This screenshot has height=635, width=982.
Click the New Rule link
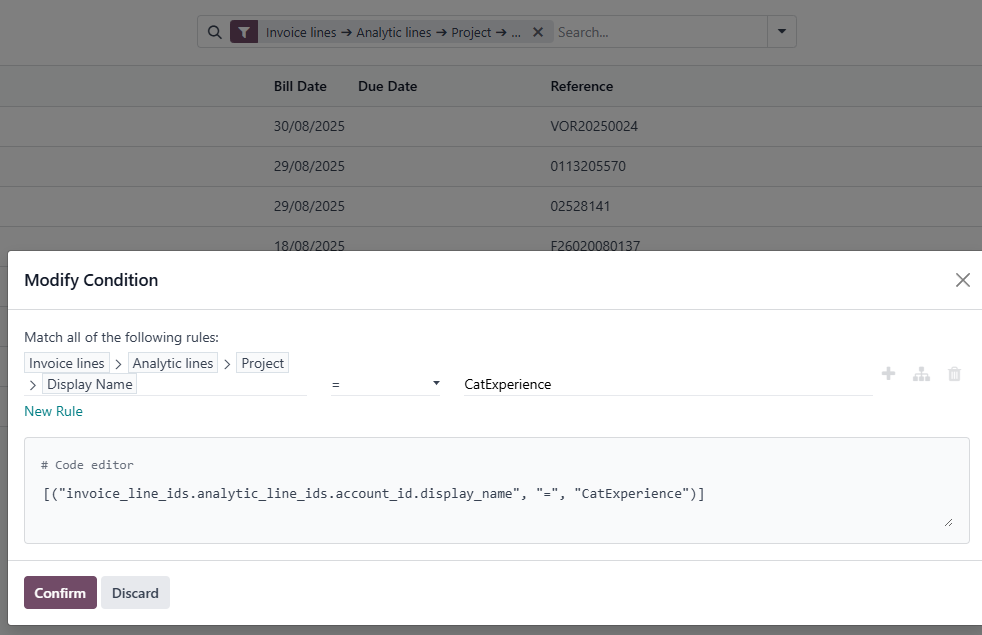53,411
